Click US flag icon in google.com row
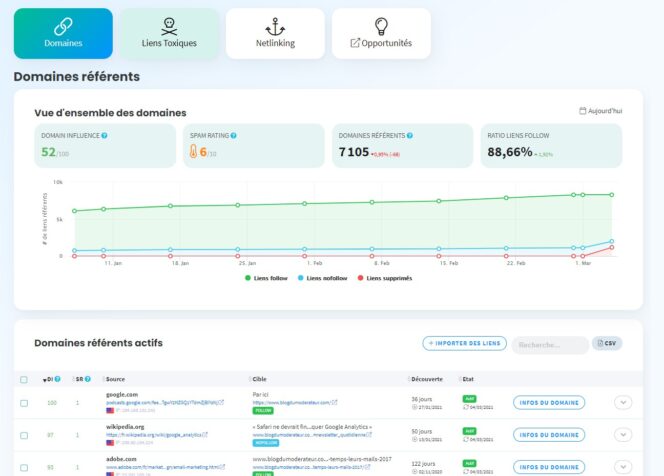 click(x=110, y=410)
